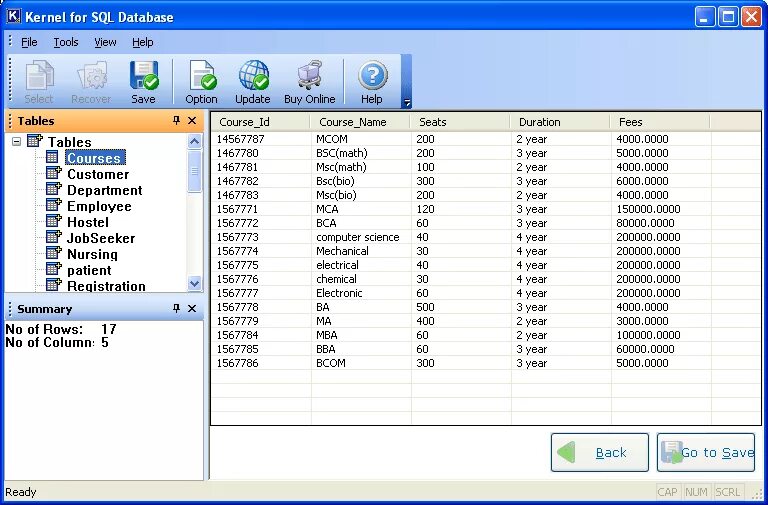Open the File menu
768x505 pixels.
(29, 43)
